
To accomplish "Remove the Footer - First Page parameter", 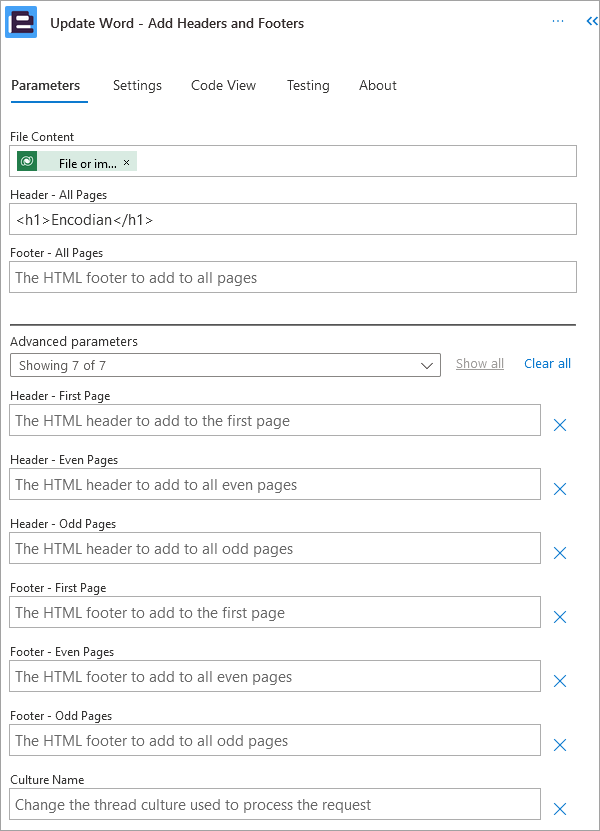I will 560,617.
